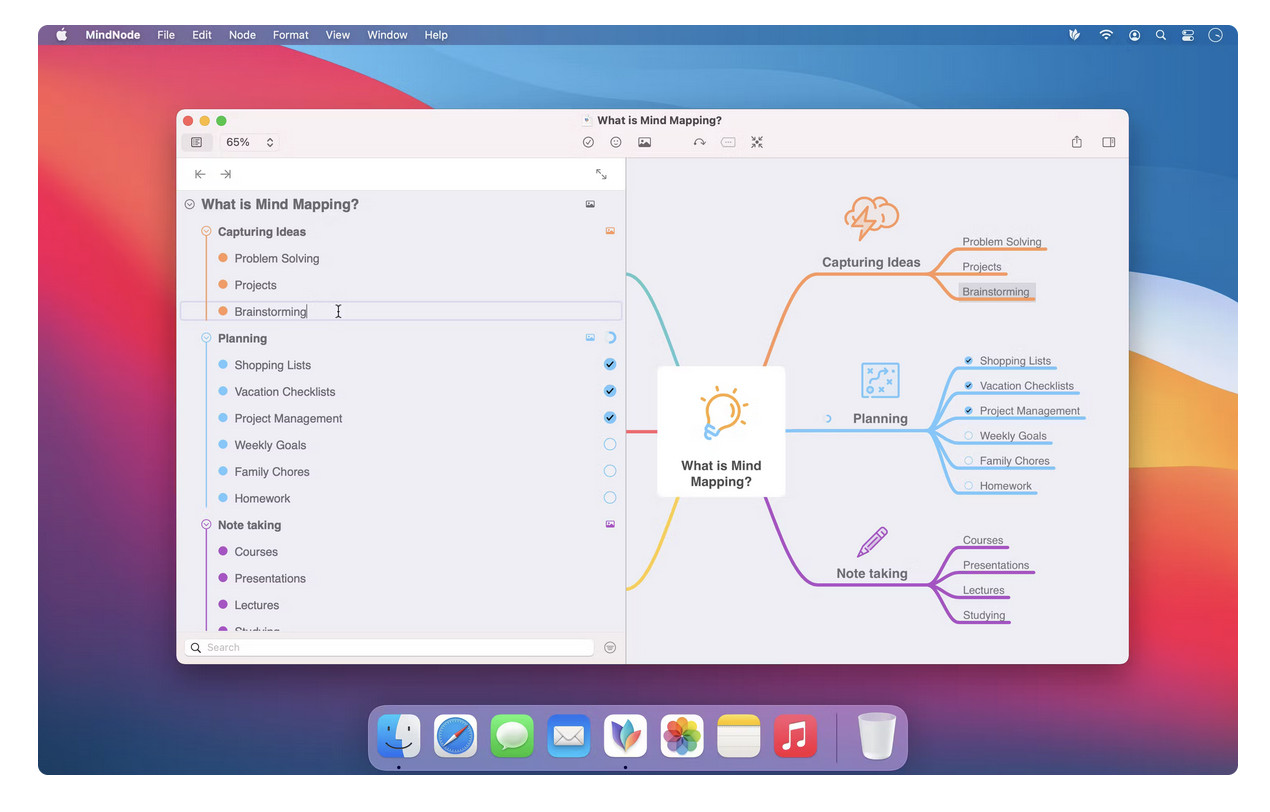The width and height of the screenshot is (1270, 812).
Task: Collapse the Note taking outline section
Action: tap(204, 524)
